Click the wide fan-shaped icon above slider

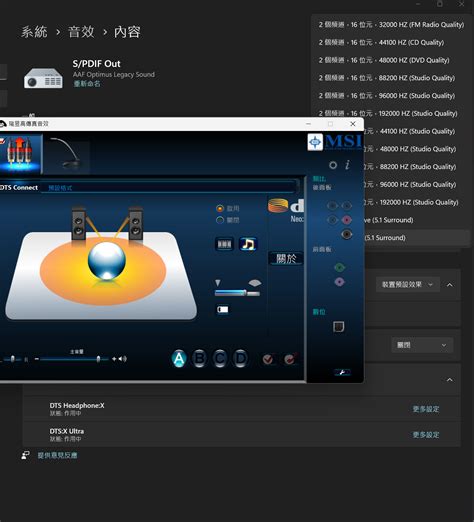255,283
